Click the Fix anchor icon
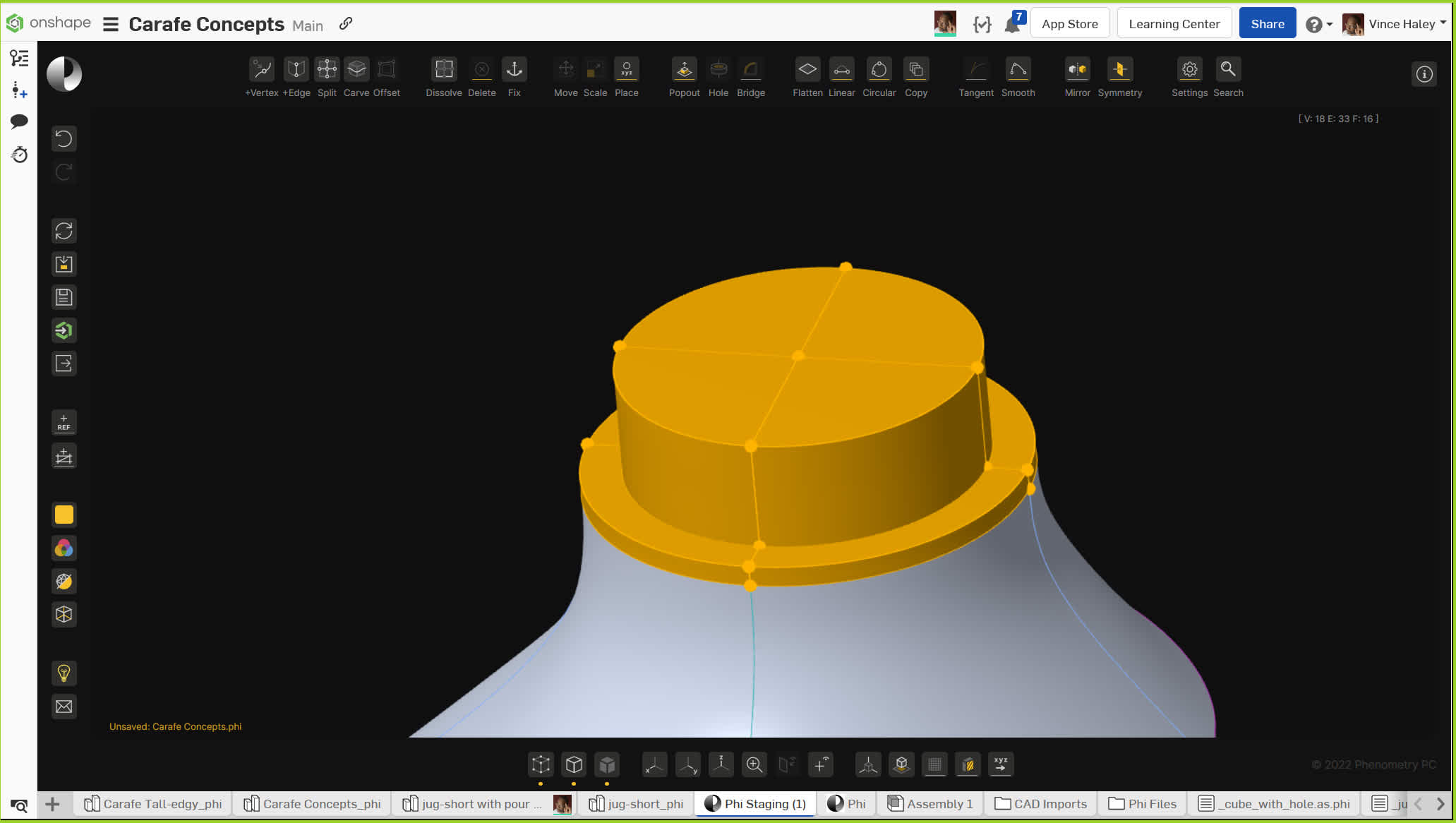The width and height of the screenshot is (1456, 823). coord(515,70)
